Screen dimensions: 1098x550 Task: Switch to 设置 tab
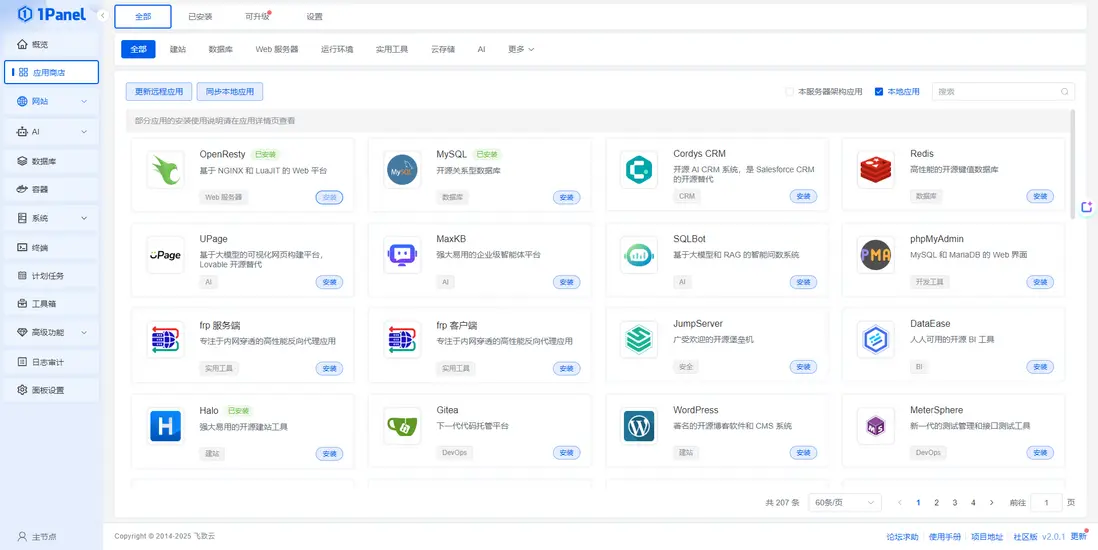point(314,16)
